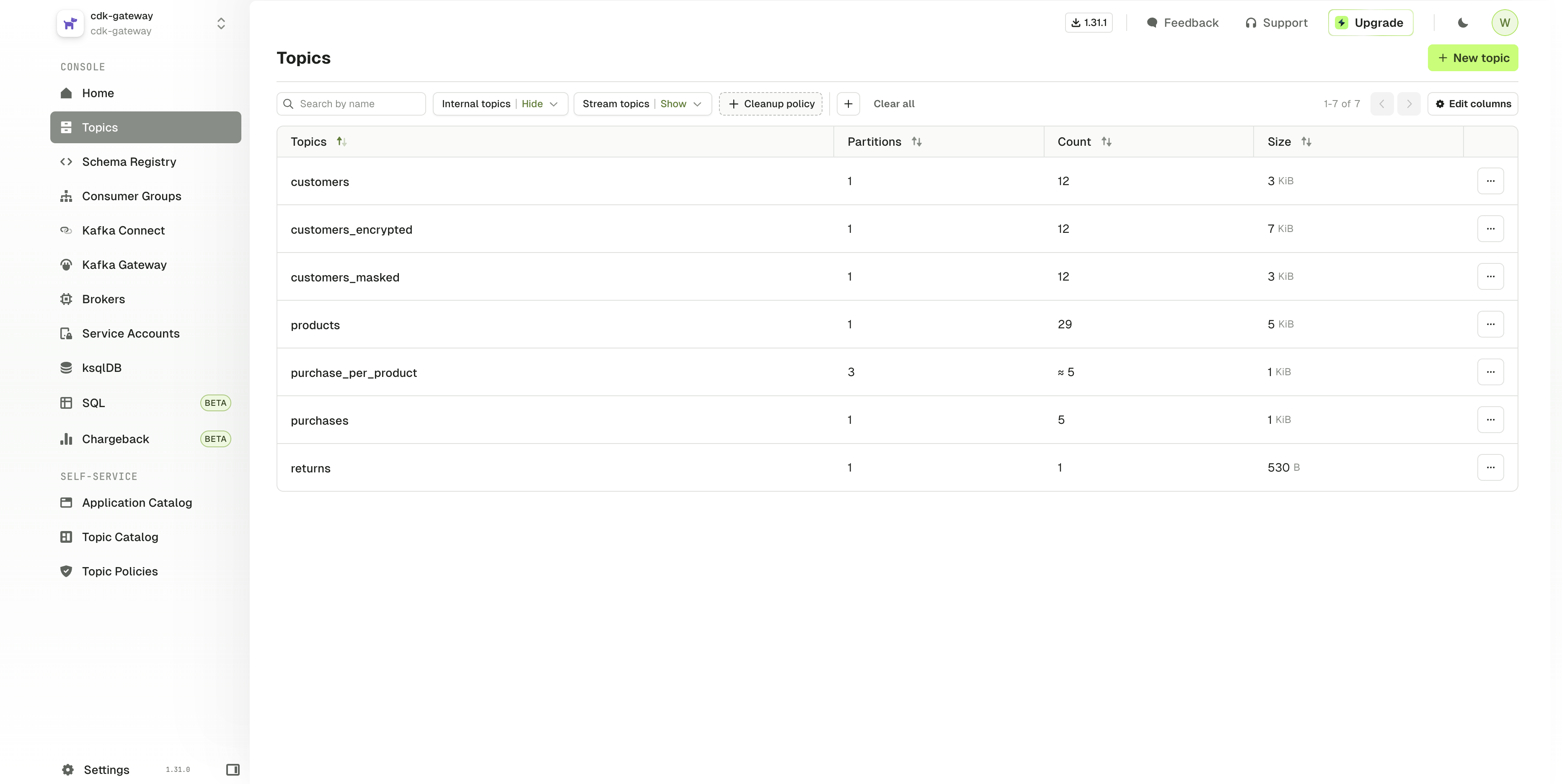Click the W user avatar
1562x784 pixels.
tap(1505, 23)
